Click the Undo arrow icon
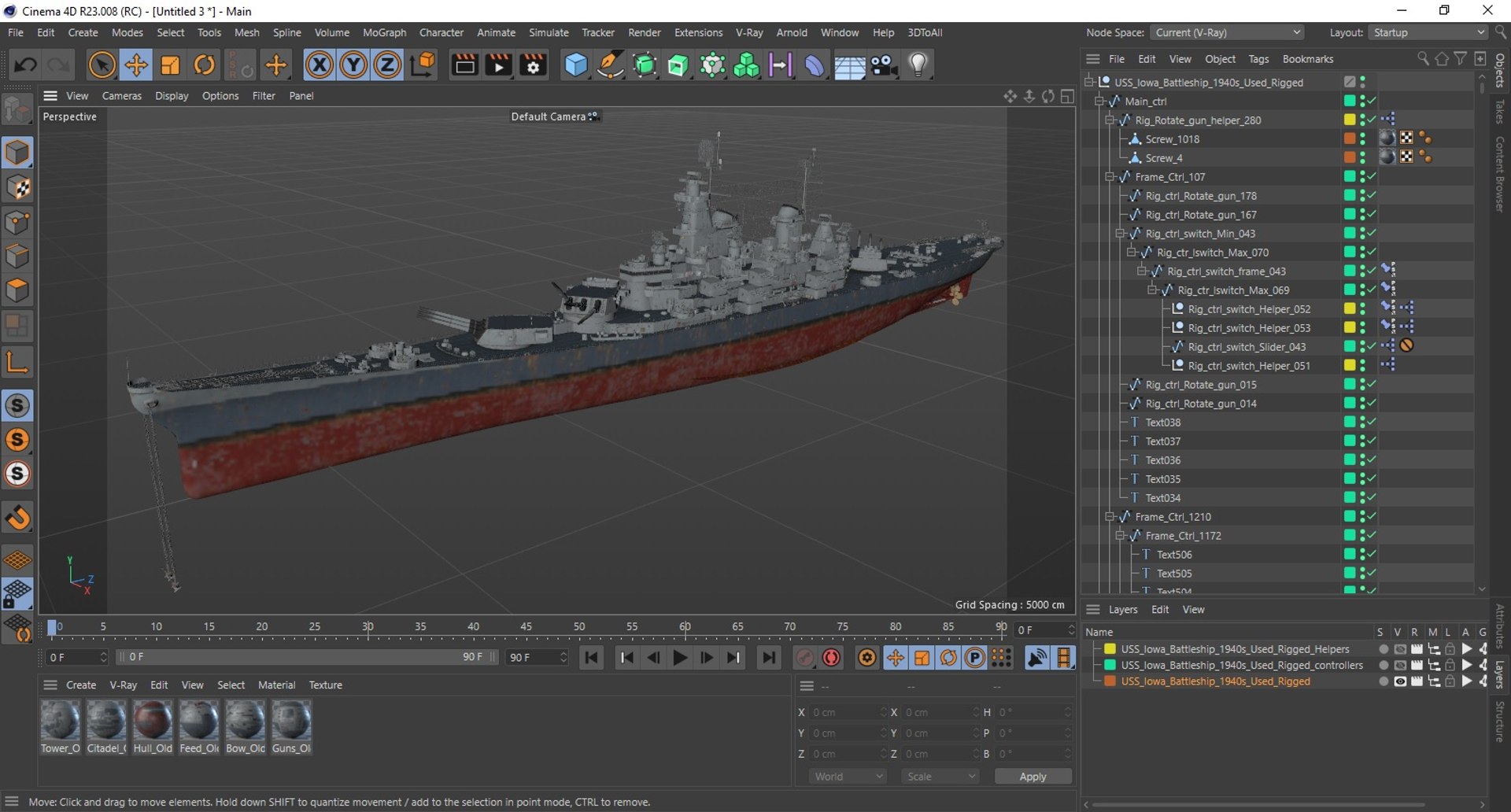Screen dimensions: 1511x812 click(x=25, y=65)
